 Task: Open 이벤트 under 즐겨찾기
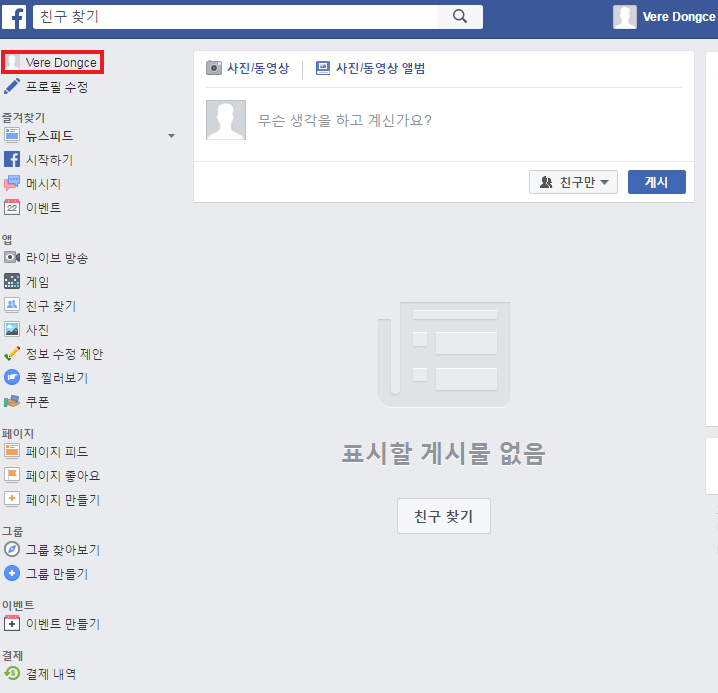point(44,207)
